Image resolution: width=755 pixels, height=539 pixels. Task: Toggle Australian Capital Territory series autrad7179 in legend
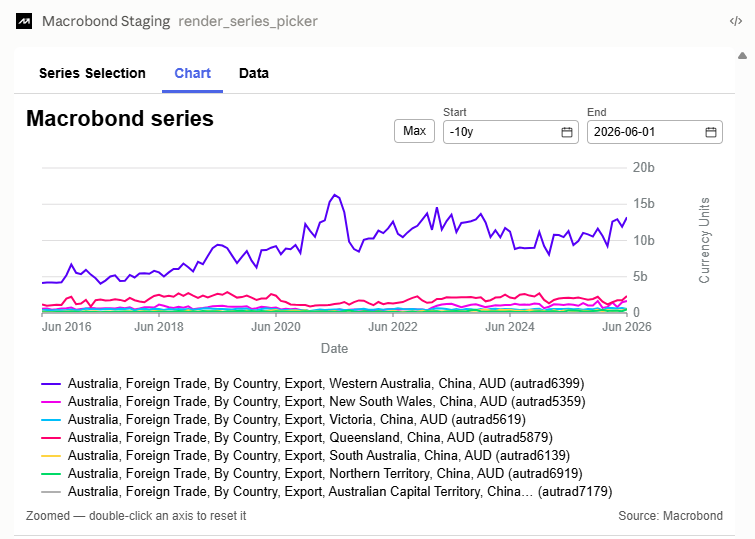pos(327,492)
